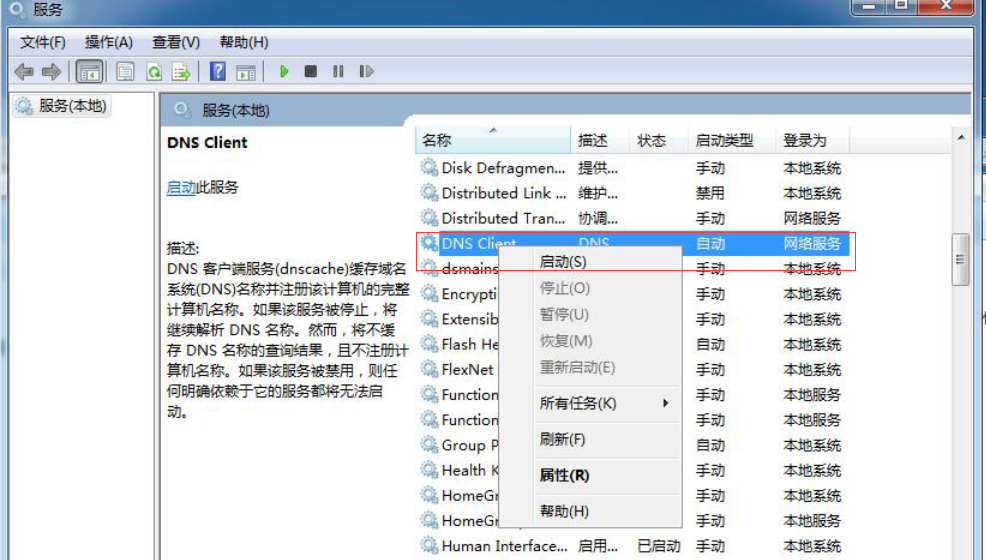This screenshot has height=560, width=986.
Task: Click the scrollbar up arrow
Action: point(961,137)
